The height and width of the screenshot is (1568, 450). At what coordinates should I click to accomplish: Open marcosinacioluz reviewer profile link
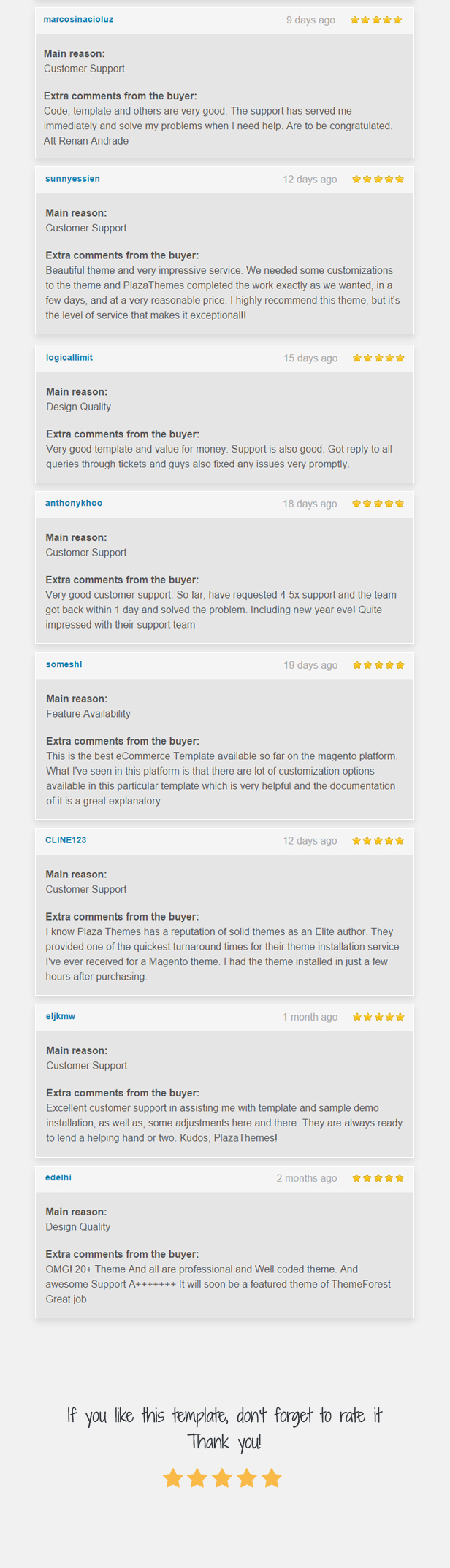click(78, 19)
